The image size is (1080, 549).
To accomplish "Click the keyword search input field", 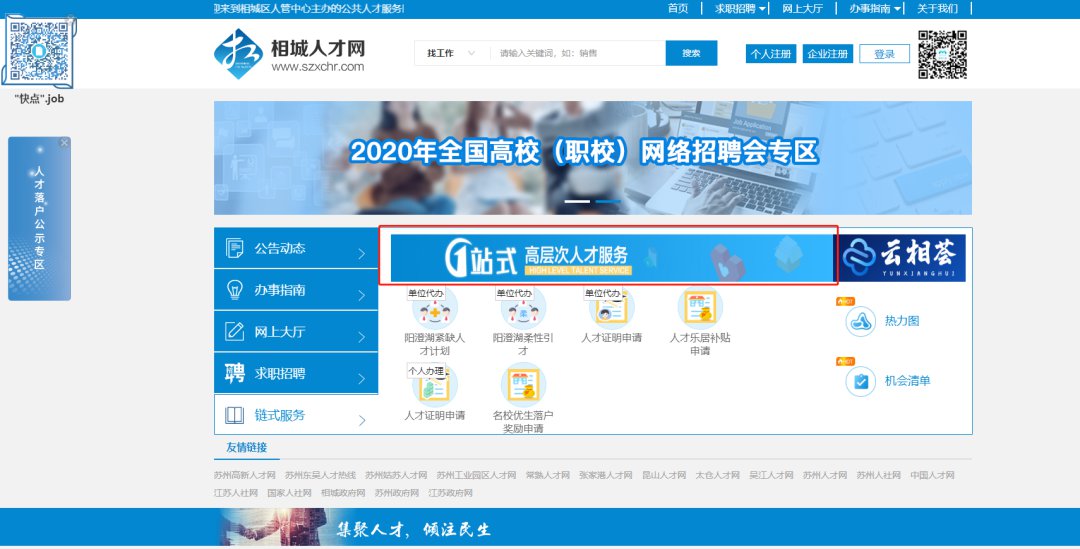I will coord(577,53).
